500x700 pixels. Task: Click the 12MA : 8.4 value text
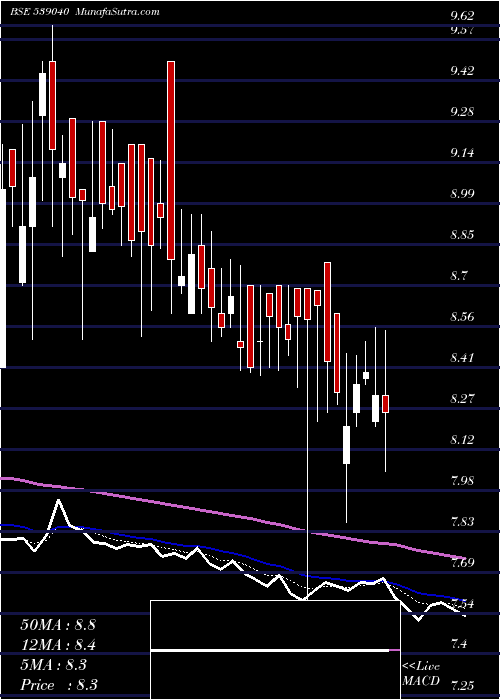58,645
